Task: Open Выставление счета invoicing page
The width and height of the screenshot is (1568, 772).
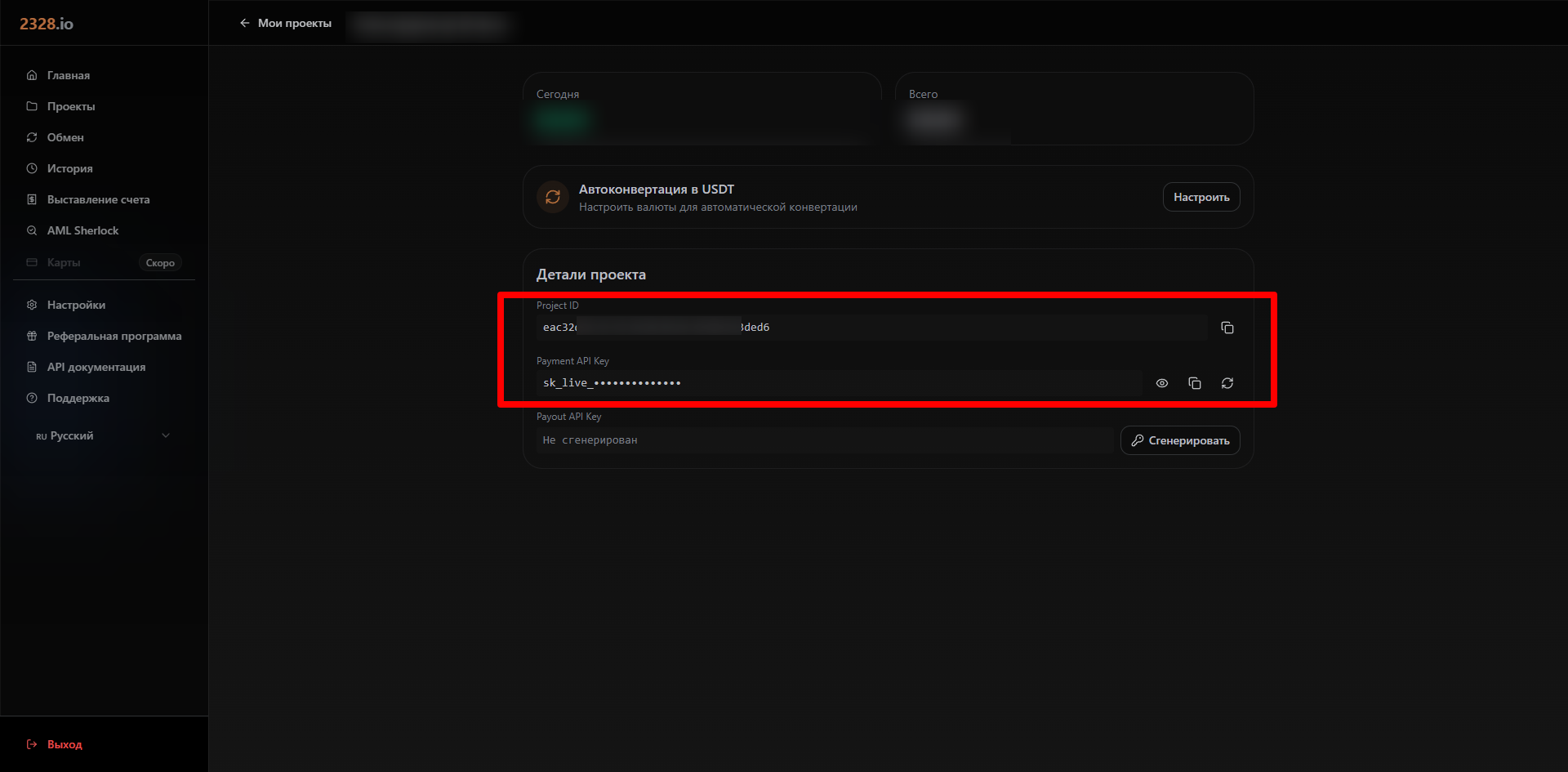Action: [x=98, y=199]
